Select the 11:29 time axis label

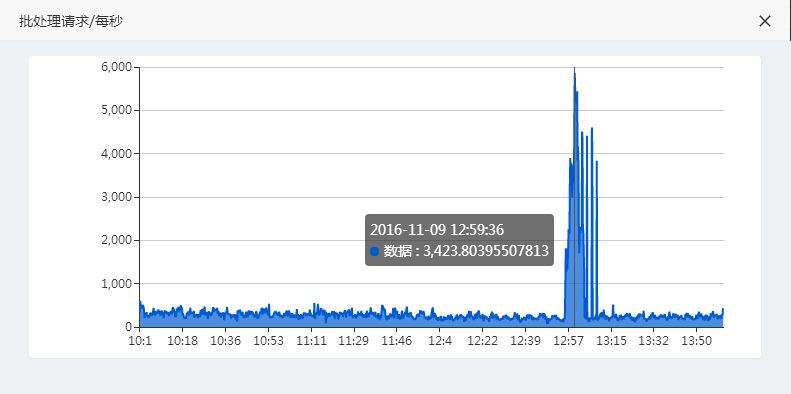(354, 341)
